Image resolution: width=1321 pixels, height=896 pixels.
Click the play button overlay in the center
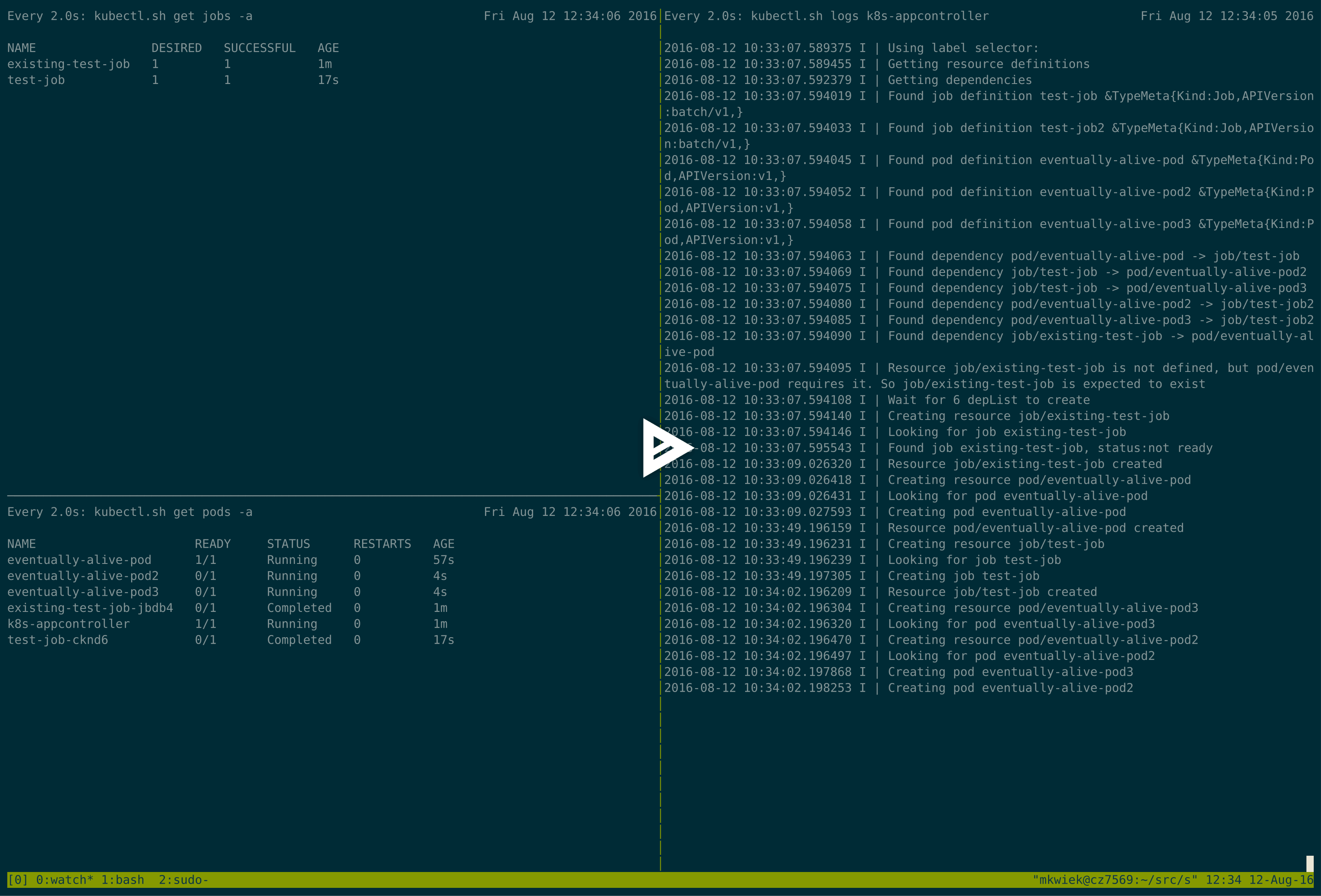coord(665,447)
